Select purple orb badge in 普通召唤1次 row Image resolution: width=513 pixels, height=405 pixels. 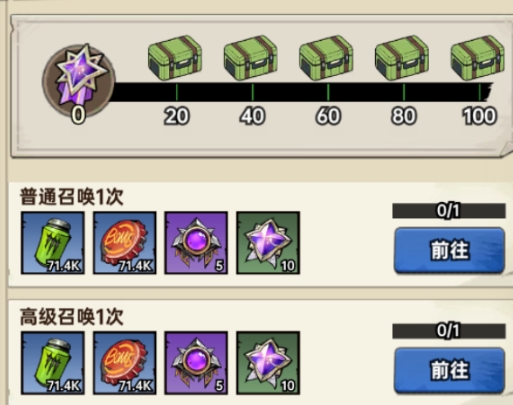(196, 243)
